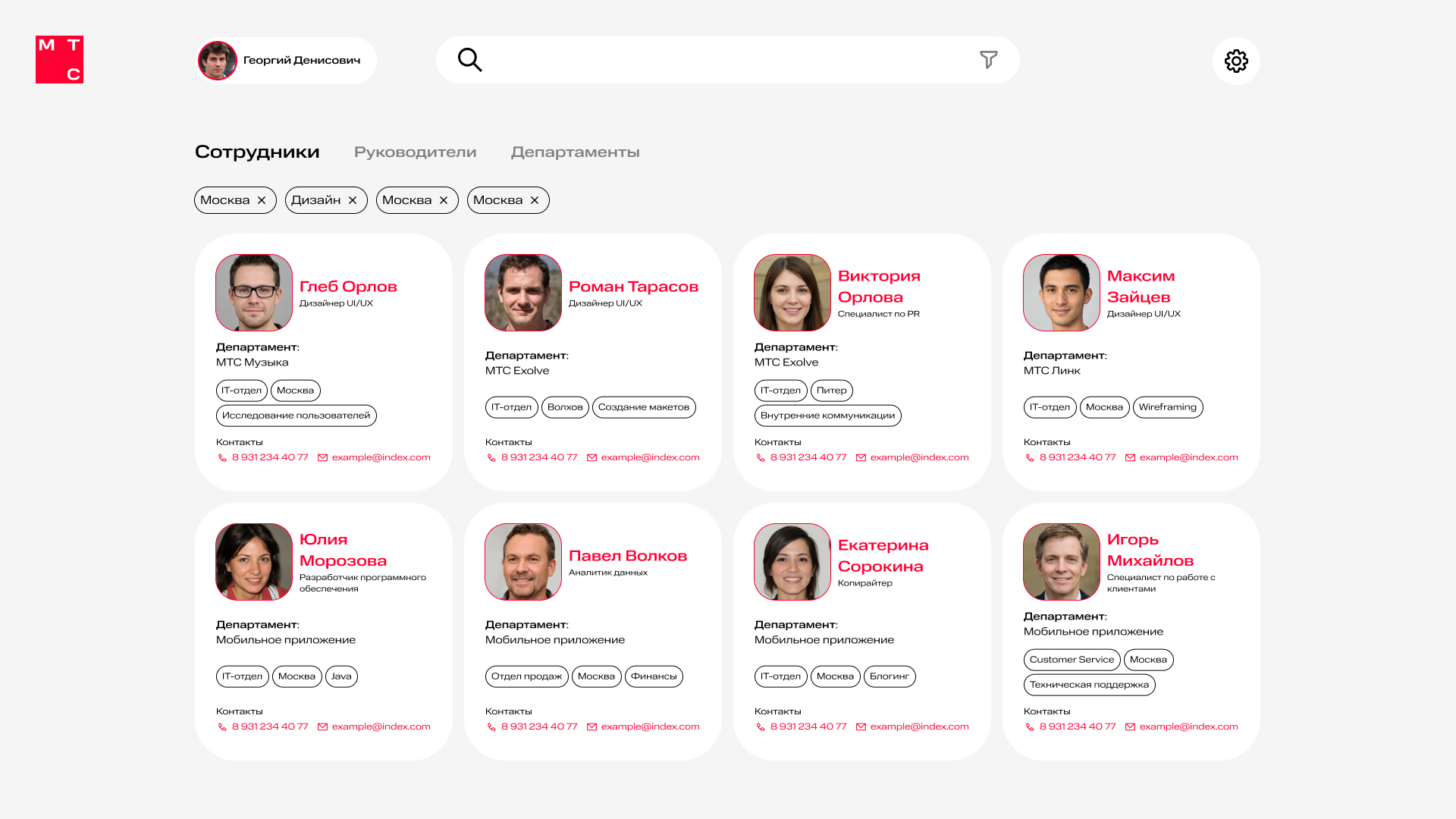Image resolution: width=1456 pixels, height=819 pixels.
Task: Select the Customer Service tag
Action: coord(1072,660)
